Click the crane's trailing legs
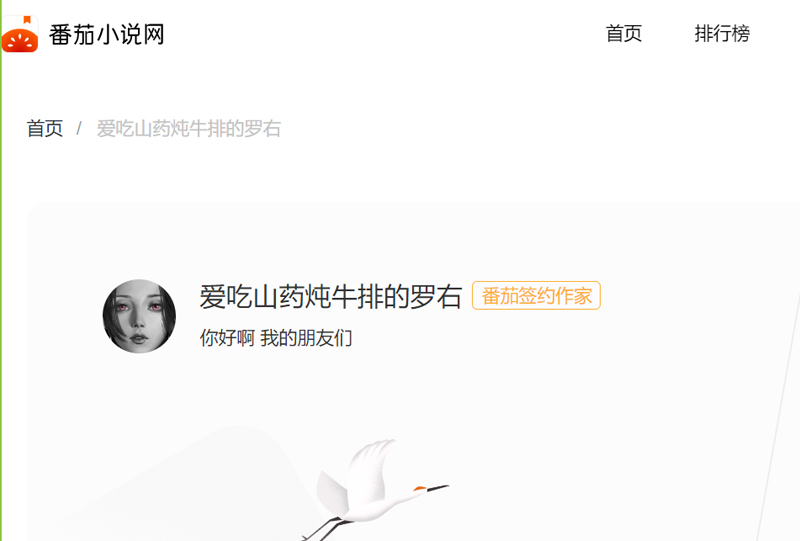 327,529
